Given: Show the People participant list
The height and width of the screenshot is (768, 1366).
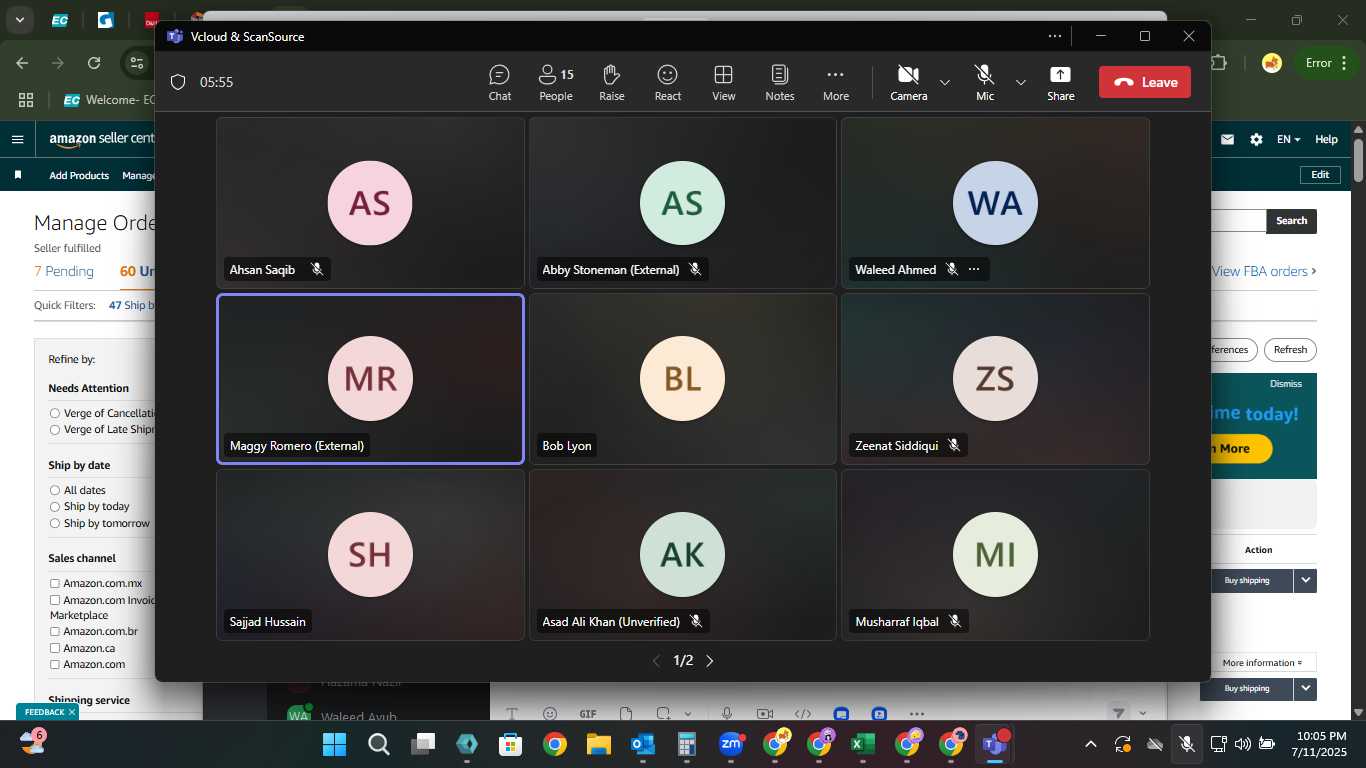Looking at the screenshot, I should coord(556,82).
